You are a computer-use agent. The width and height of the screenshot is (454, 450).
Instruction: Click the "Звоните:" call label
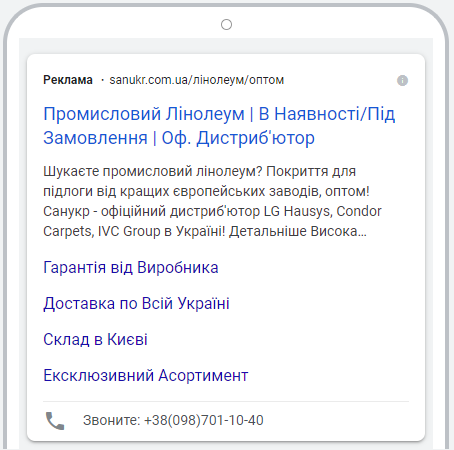(x=112, y=420)
